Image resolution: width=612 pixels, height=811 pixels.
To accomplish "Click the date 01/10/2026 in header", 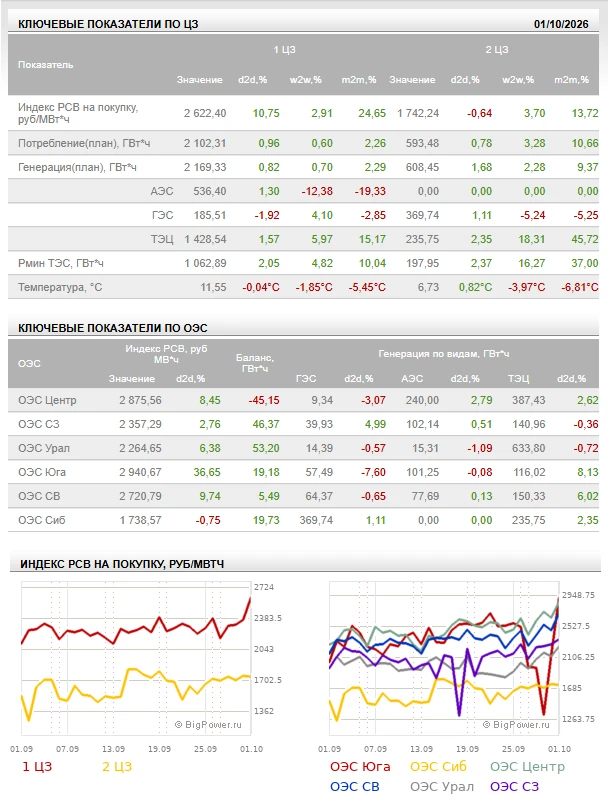I will pos(561,24).
